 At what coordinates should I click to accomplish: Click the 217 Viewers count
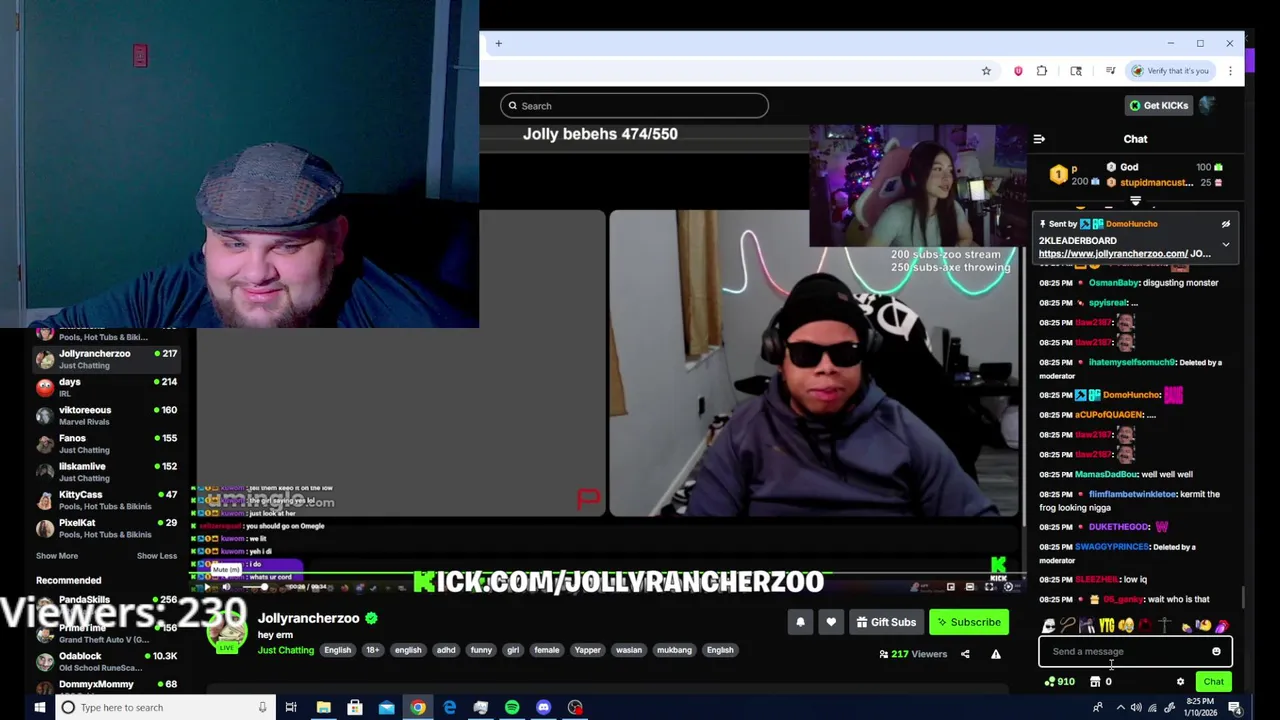pyautogui.click(x=913, y=654)
